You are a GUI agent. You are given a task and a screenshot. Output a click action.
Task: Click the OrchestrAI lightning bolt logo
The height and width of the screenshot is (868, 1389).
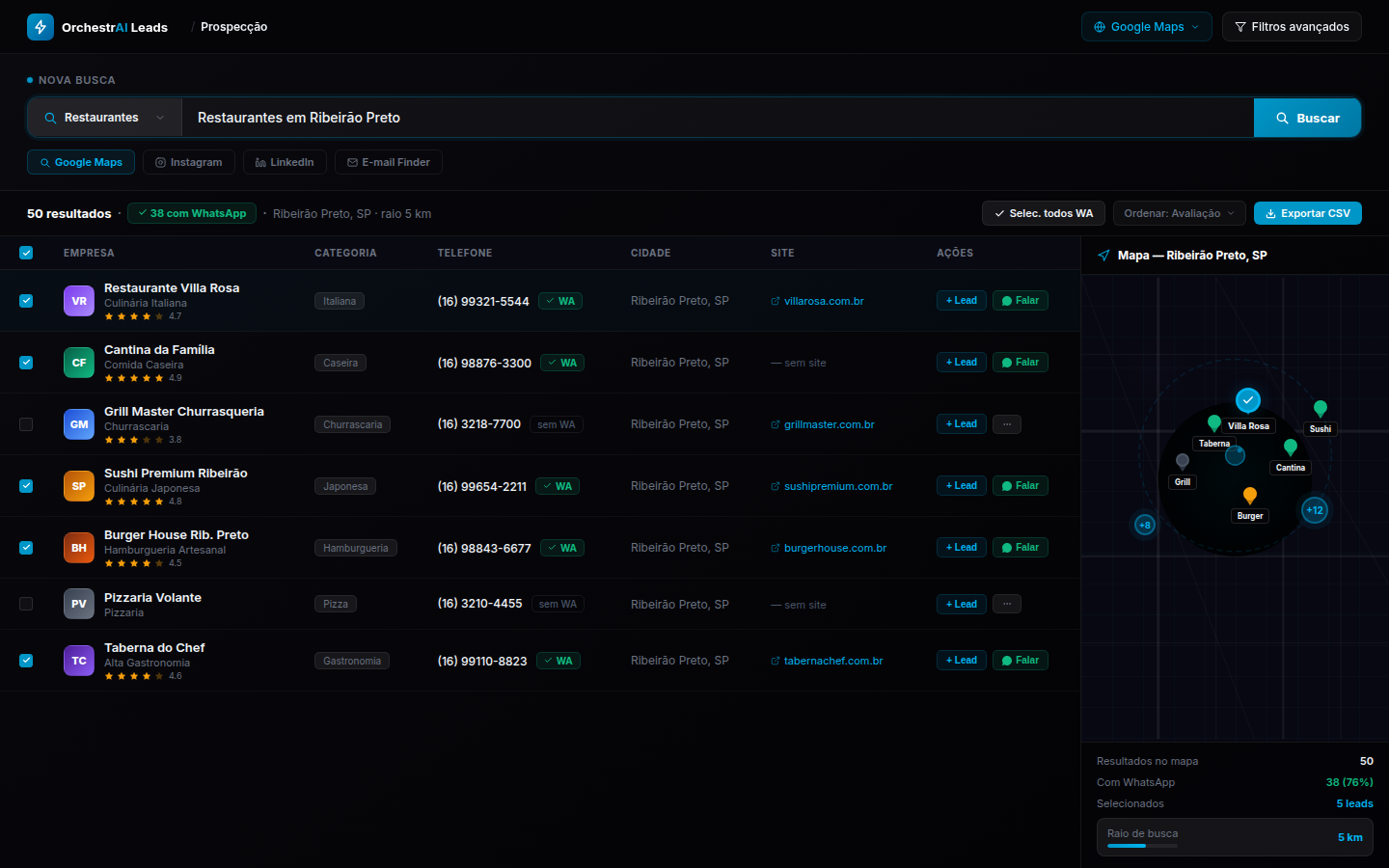pyautogui.click(x=41, y=27)
